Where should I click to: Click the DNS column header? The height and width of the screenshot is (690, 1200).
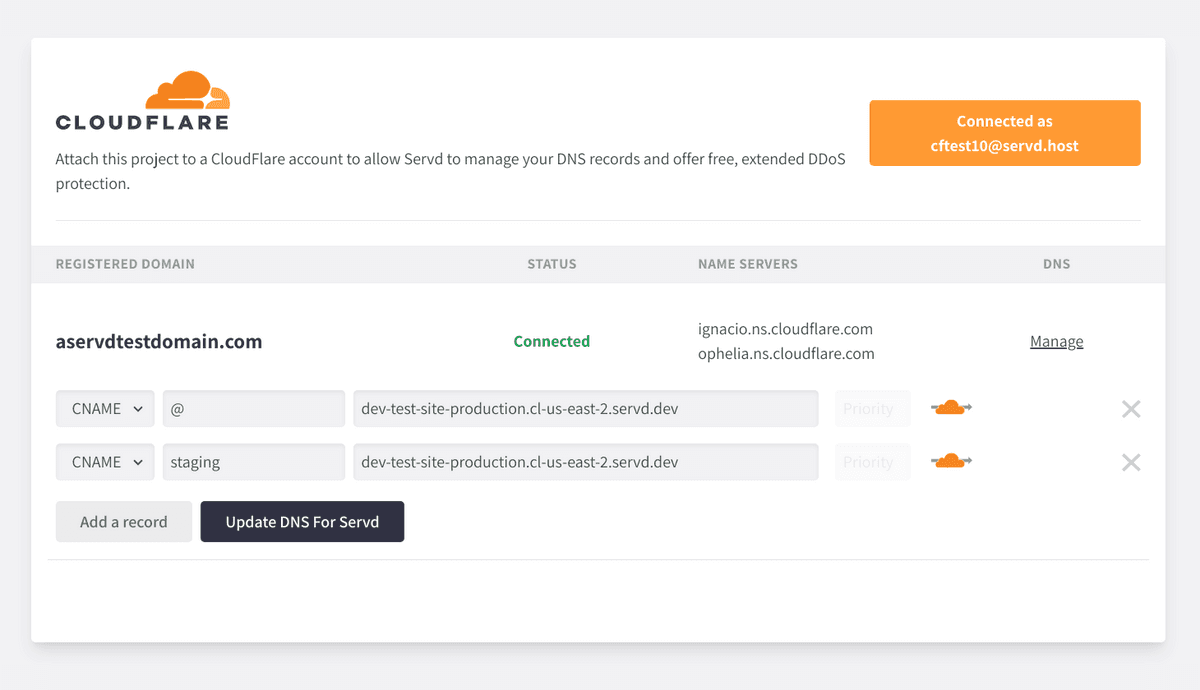[x=1057, y=264]
